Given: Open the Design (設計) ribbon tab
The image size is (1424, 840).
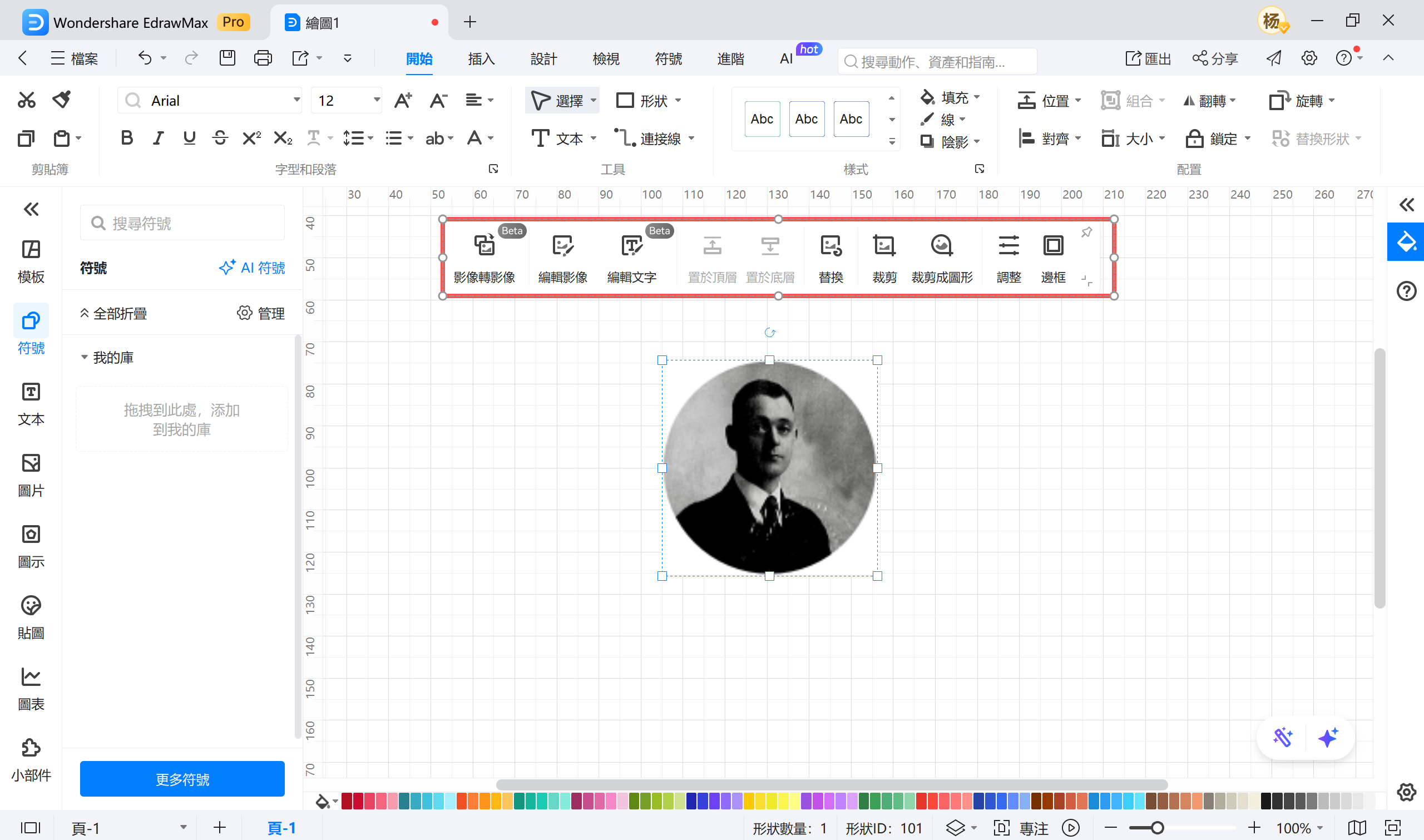Looking at the screenshot, I should point(543,58).
